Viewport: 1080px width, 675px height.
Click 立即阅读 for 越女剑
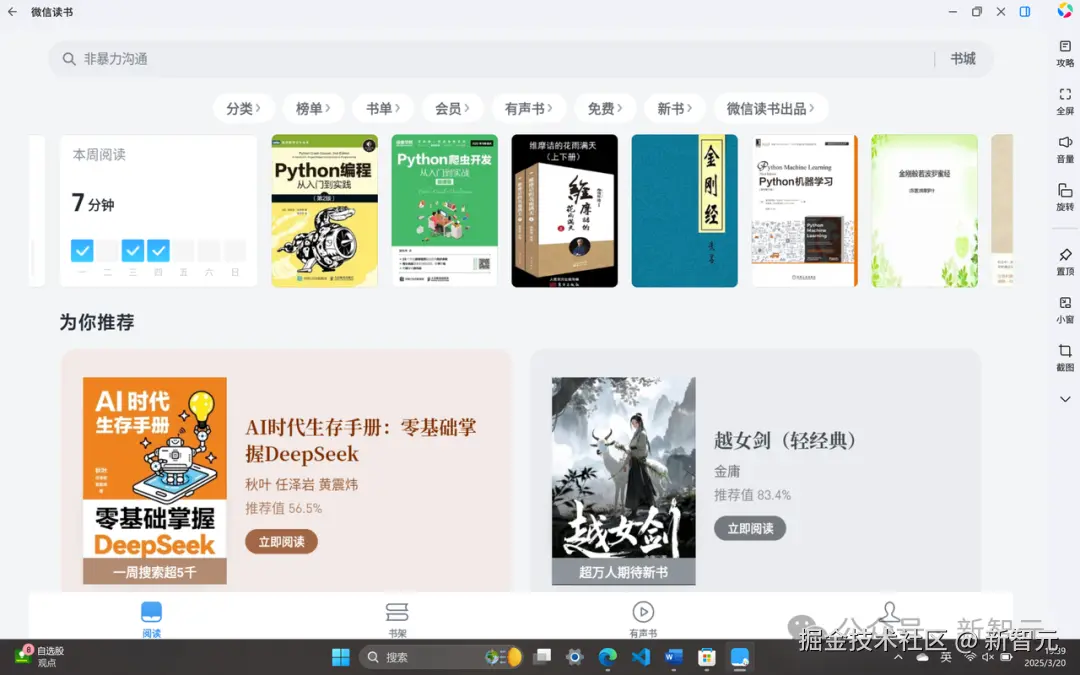750,528
